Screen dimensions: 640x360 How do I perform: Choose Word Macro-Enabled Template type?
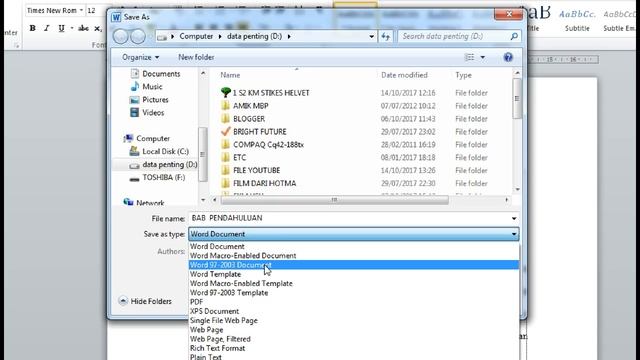point(353,284)
